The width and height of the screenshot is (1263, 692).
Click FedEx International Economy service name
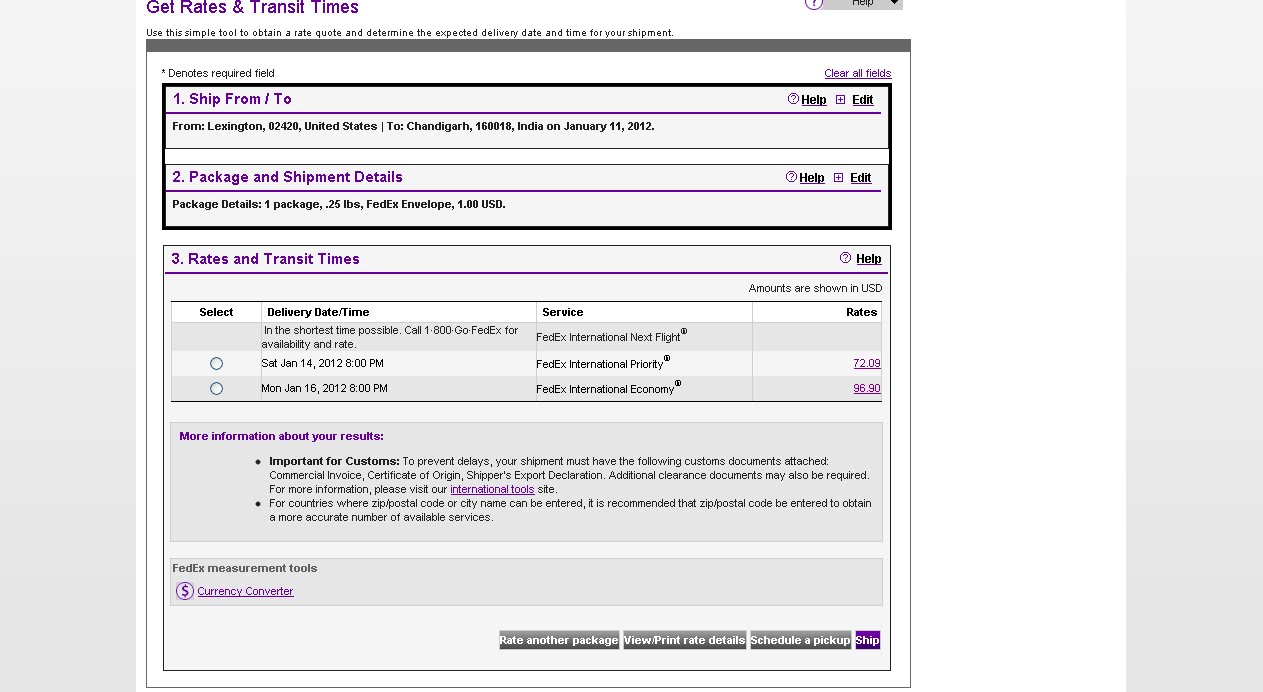pyautogui.click(x=608, y=388)
